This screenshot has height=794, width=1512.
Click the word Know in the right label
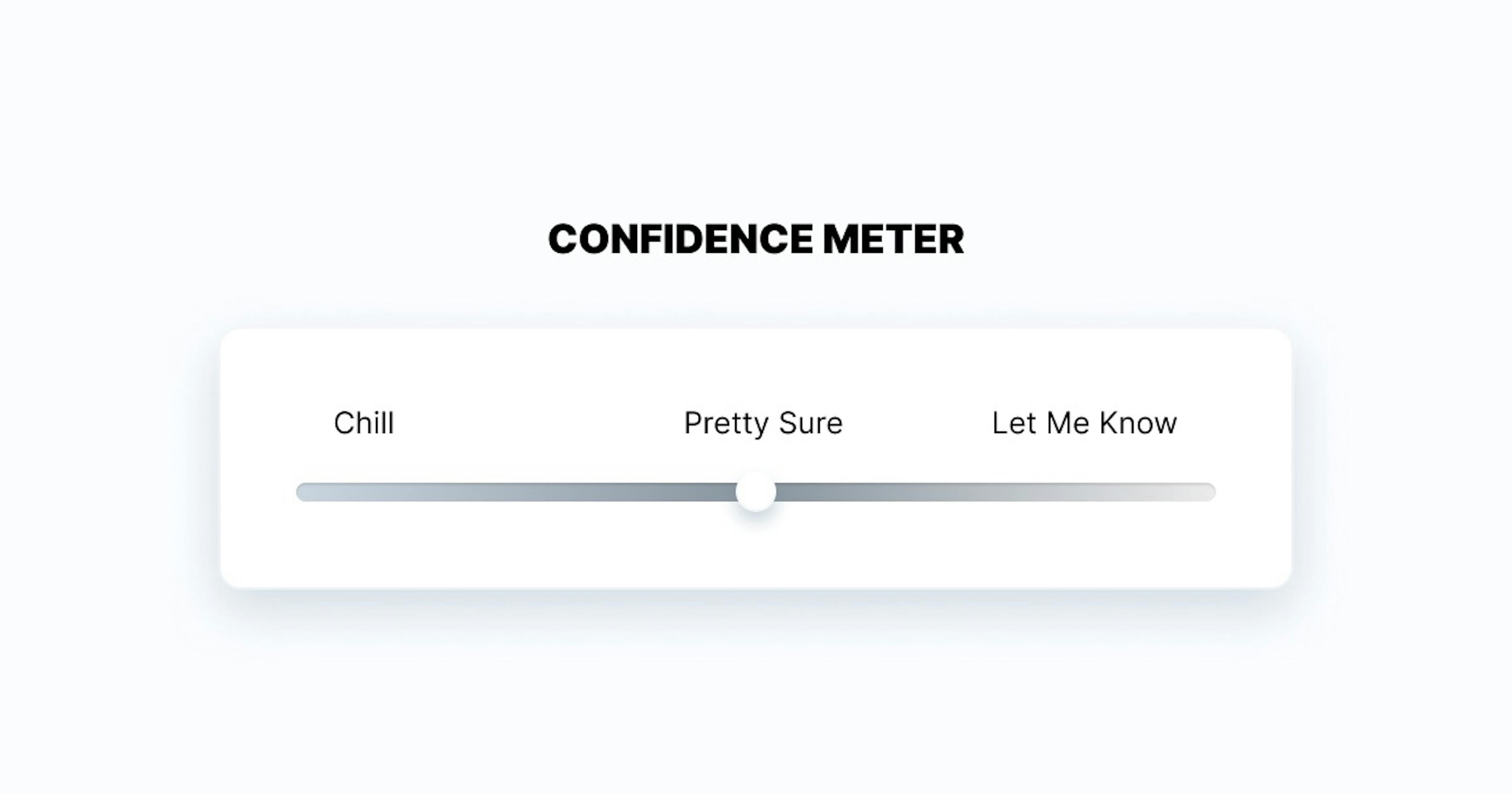[1138, 423]
